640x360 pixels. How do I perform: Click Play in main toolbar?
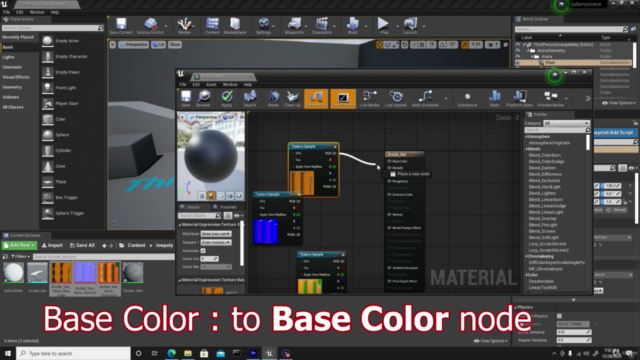pos(383,26)
